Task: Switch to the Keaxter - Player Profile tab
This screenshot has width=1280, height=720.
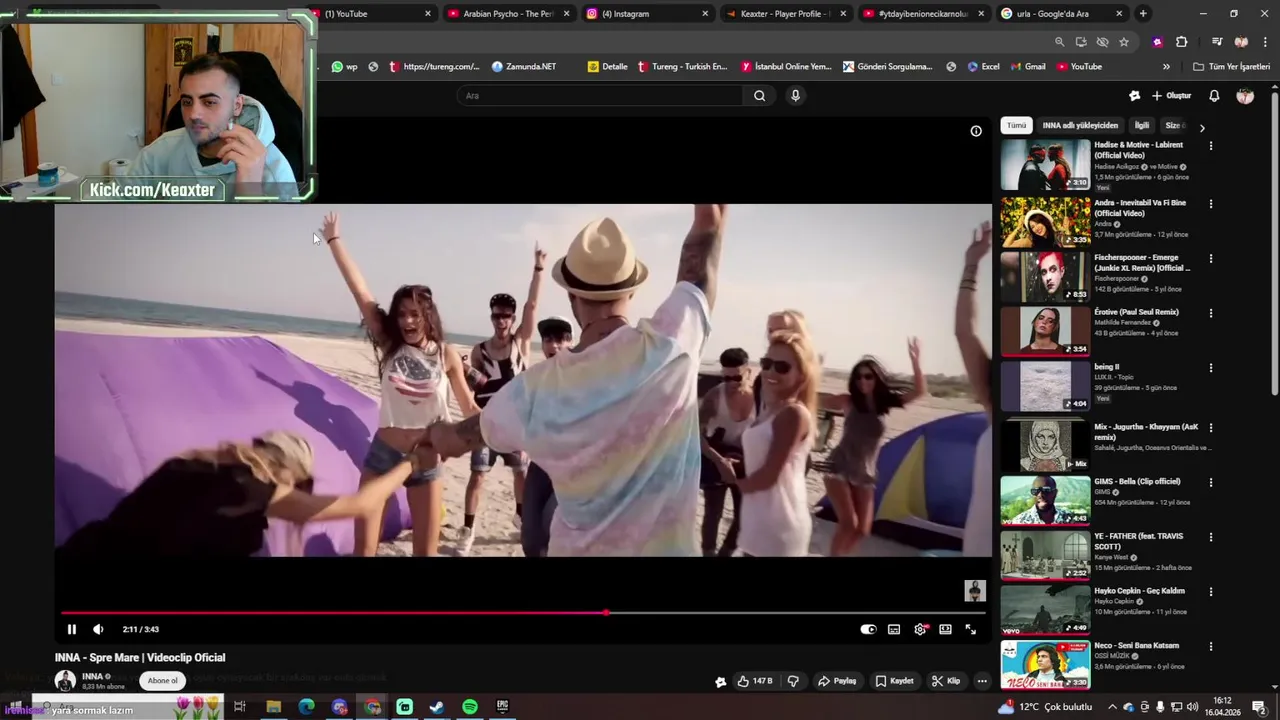Action: (x=783, y=14)
